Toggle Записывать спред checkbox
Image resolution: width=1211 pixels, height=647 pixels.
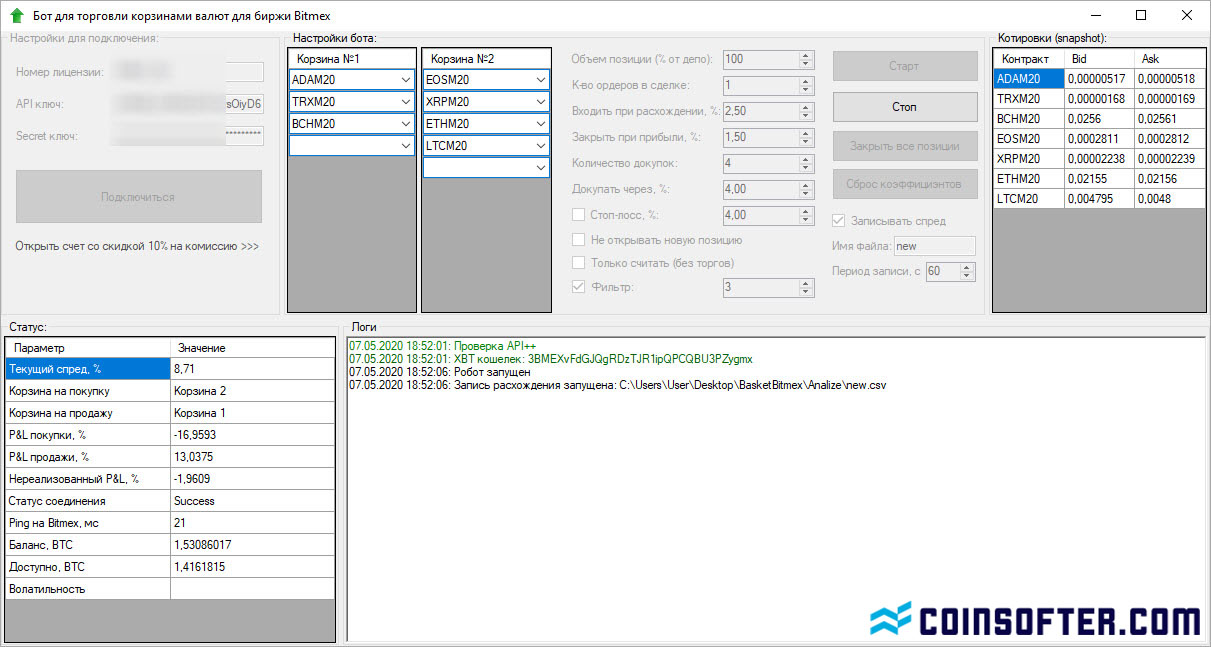click(x=839, y=221)
